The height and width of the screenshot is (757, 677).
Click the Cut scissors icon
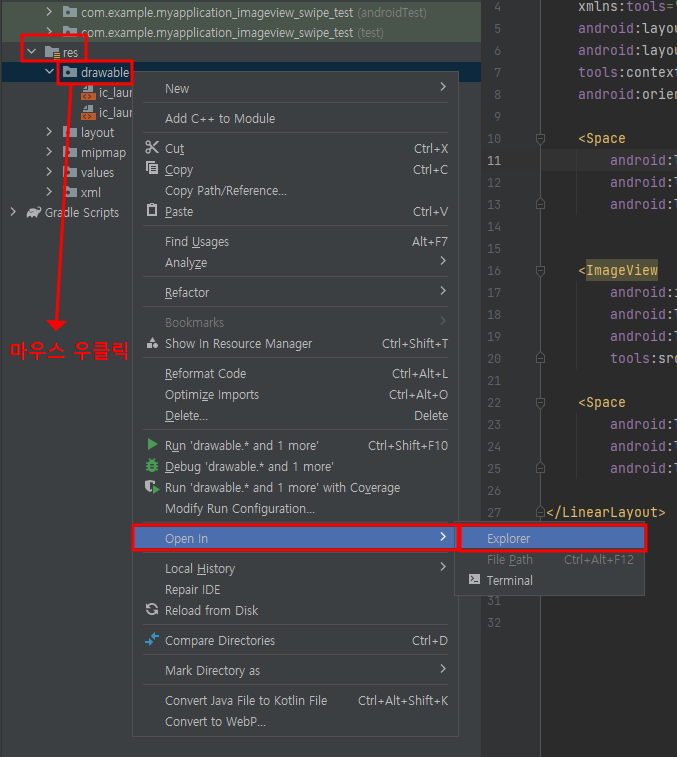152,147
